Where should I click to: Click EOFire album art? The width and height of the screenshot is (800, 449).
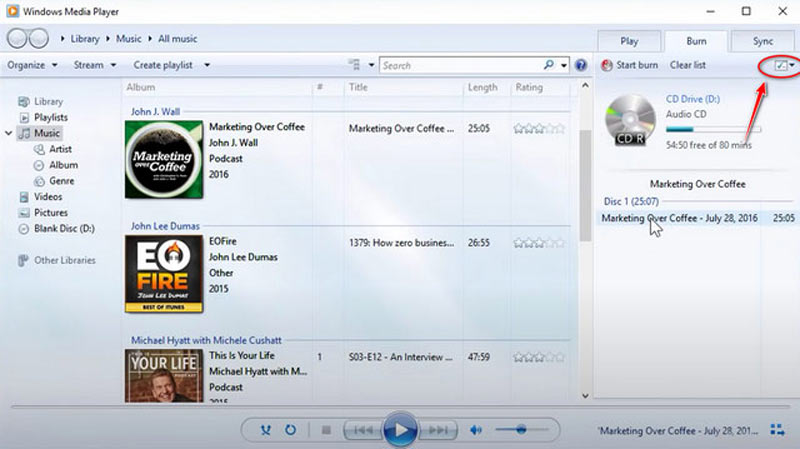click(164, 273)
